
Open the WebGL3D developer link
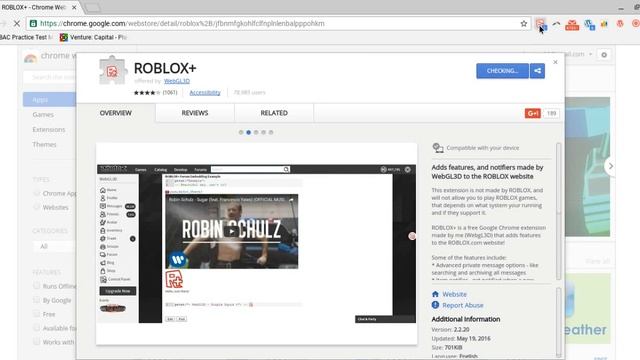[x=177, y=81]
